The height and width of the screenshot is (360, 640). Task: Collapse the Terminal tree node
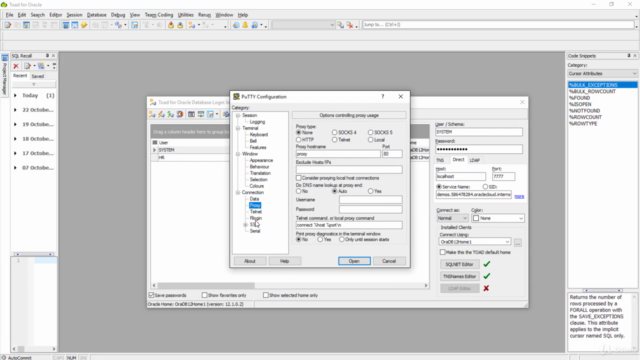coord(238,128)
